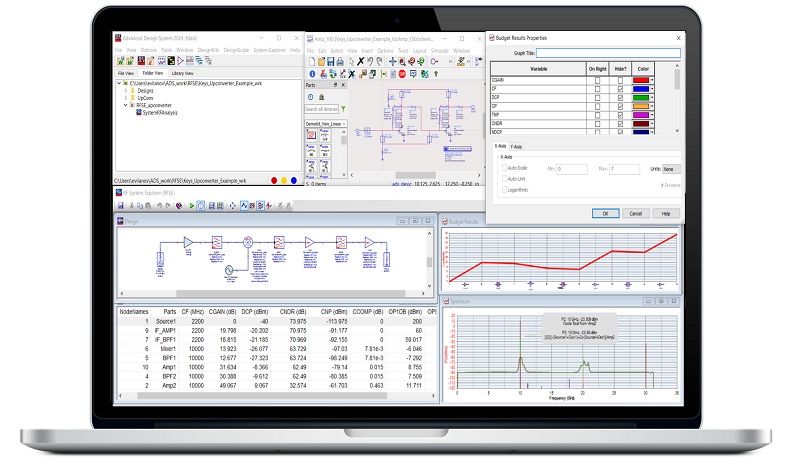Open color dropdown arrow for CF row
Viewport: 800px width, 468px height.
coord(652,89)
